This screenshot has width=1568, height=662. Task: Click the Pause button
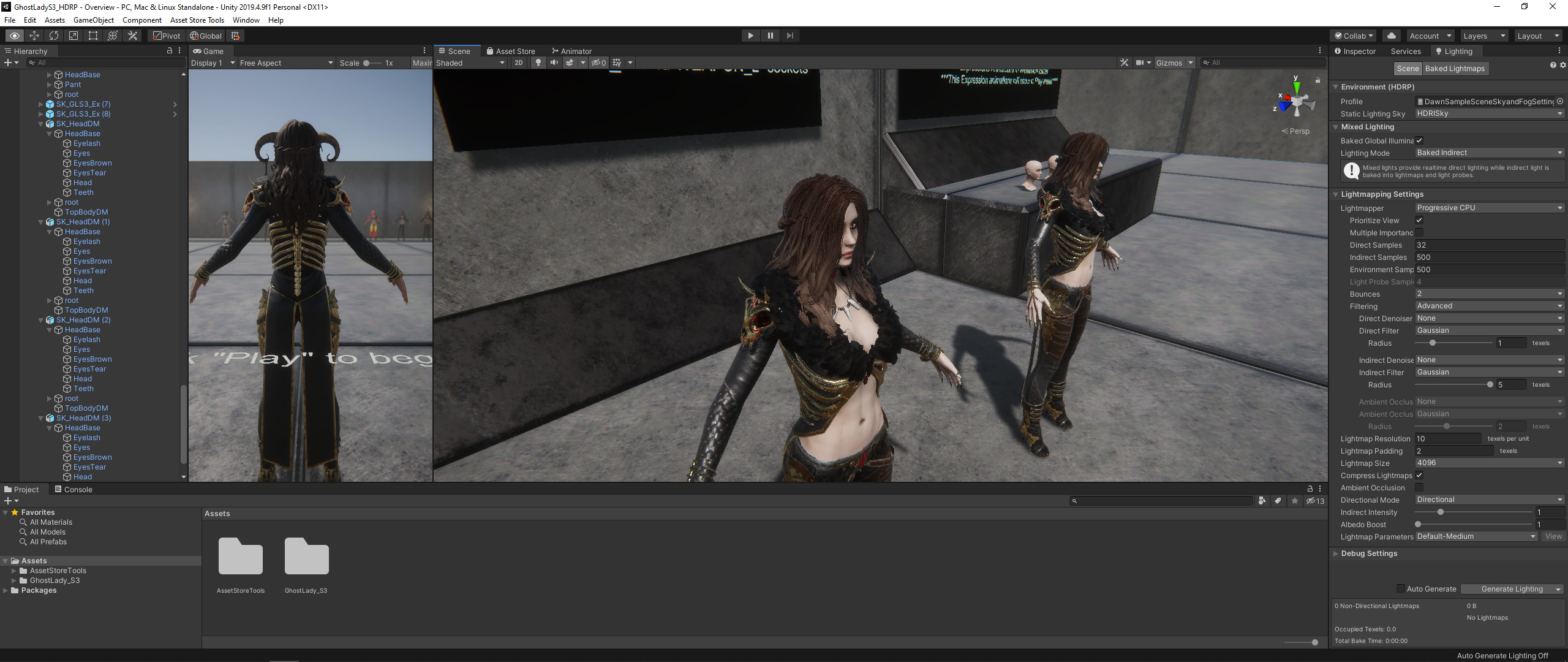(770, 36)
